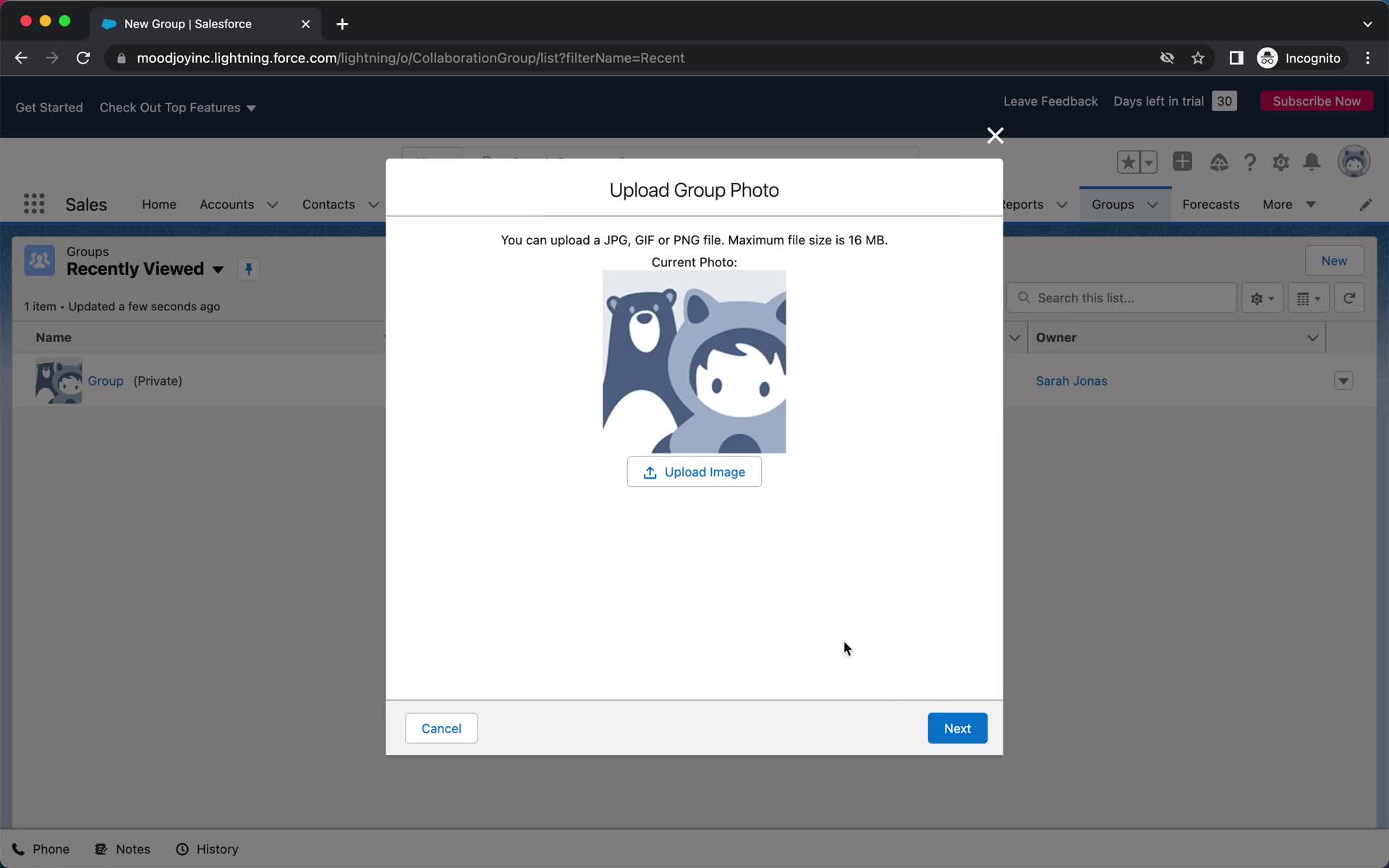Open Sarah Jonas owner link

pyautogui.click(x=1071, y=381)
